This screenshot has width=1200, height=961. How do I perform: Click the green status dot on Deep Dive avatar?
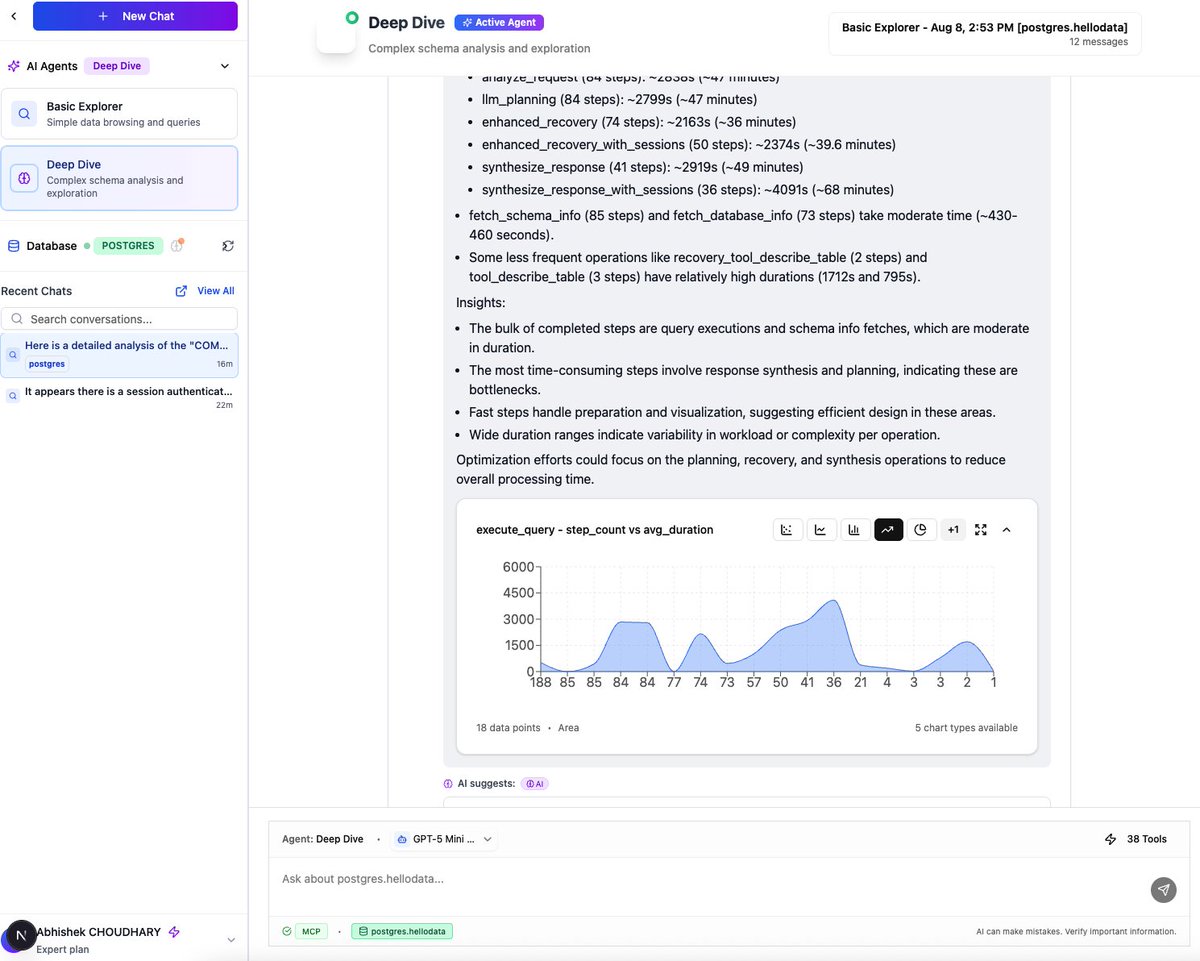click(351, 17)
